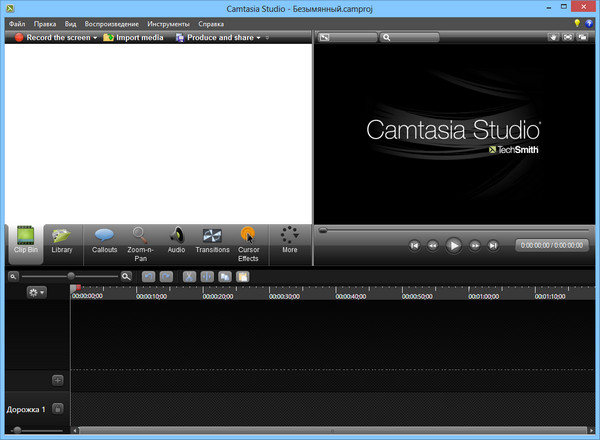Toggle full screen preview mode

pyautogui.click(x=568, y=38)
